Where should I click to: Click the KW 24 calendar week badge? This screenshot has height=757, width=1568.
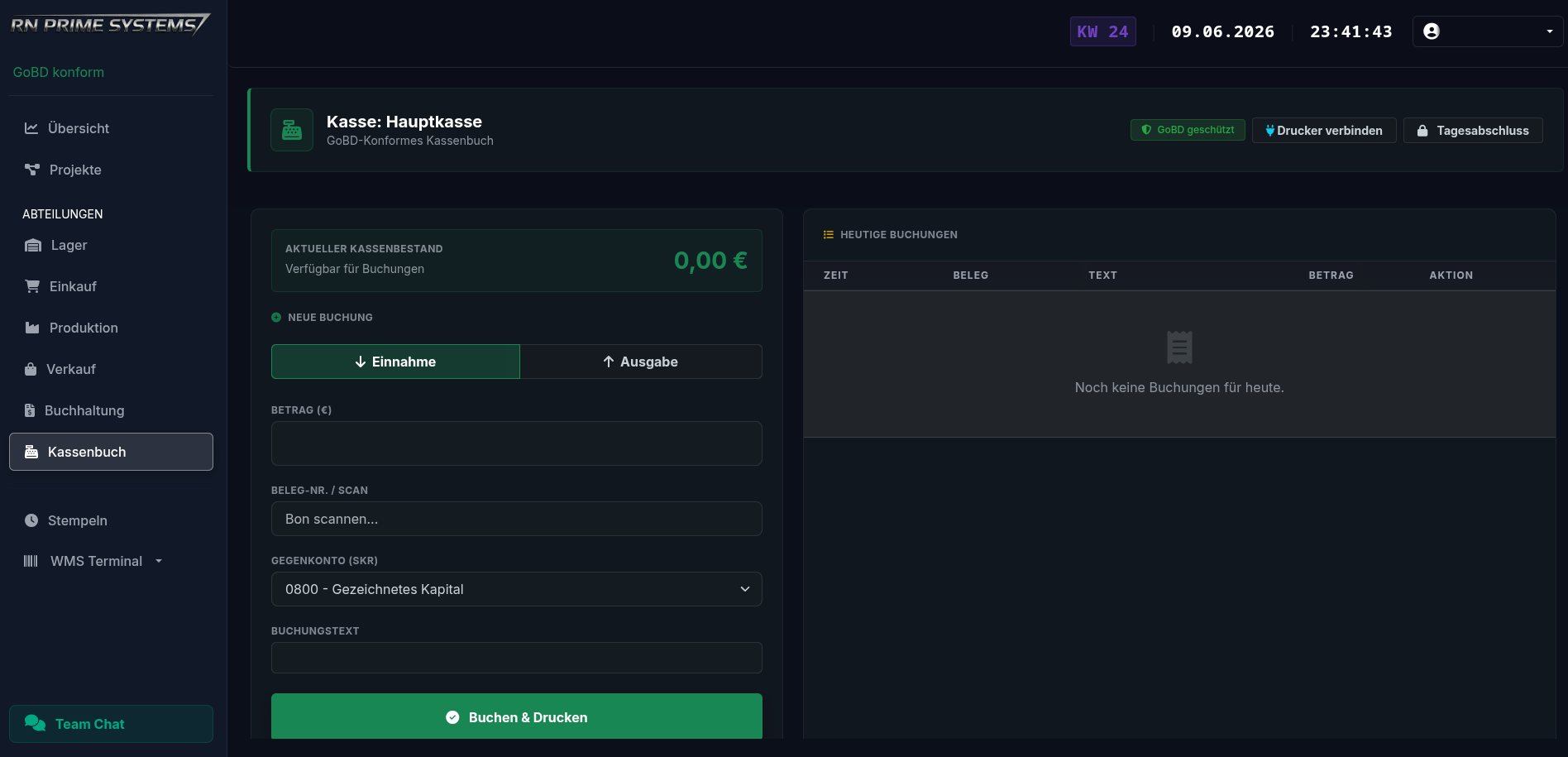1102,31
